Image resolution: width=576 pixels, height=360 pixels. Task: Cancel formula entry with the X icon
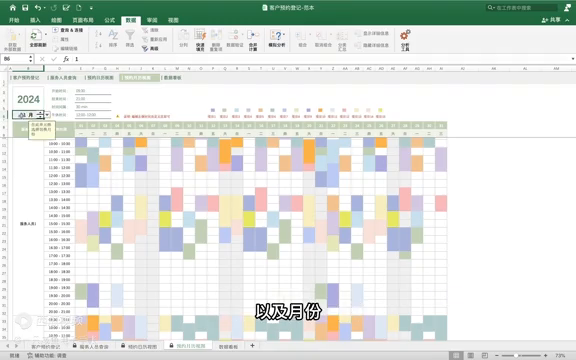[x=42, y=59]
